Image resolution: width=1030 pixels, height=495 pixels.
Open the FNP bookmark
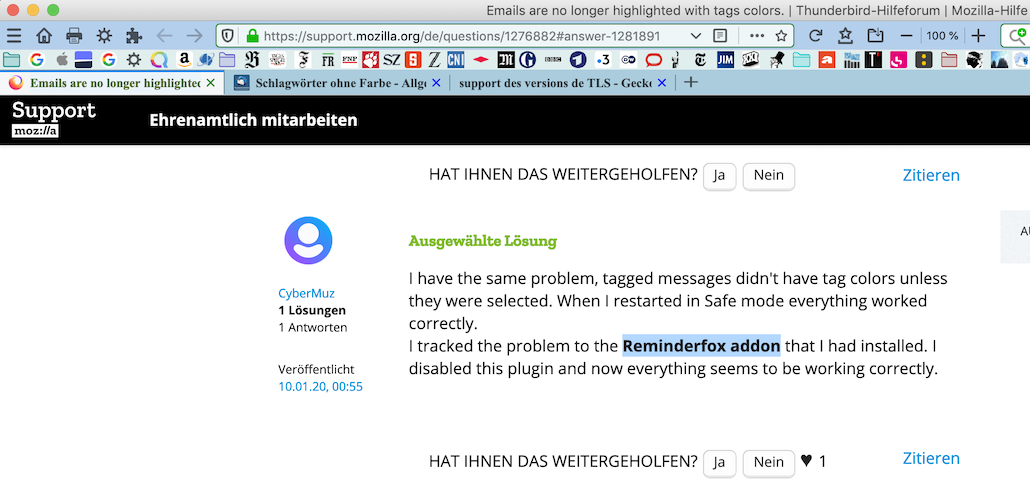[349, 60]
